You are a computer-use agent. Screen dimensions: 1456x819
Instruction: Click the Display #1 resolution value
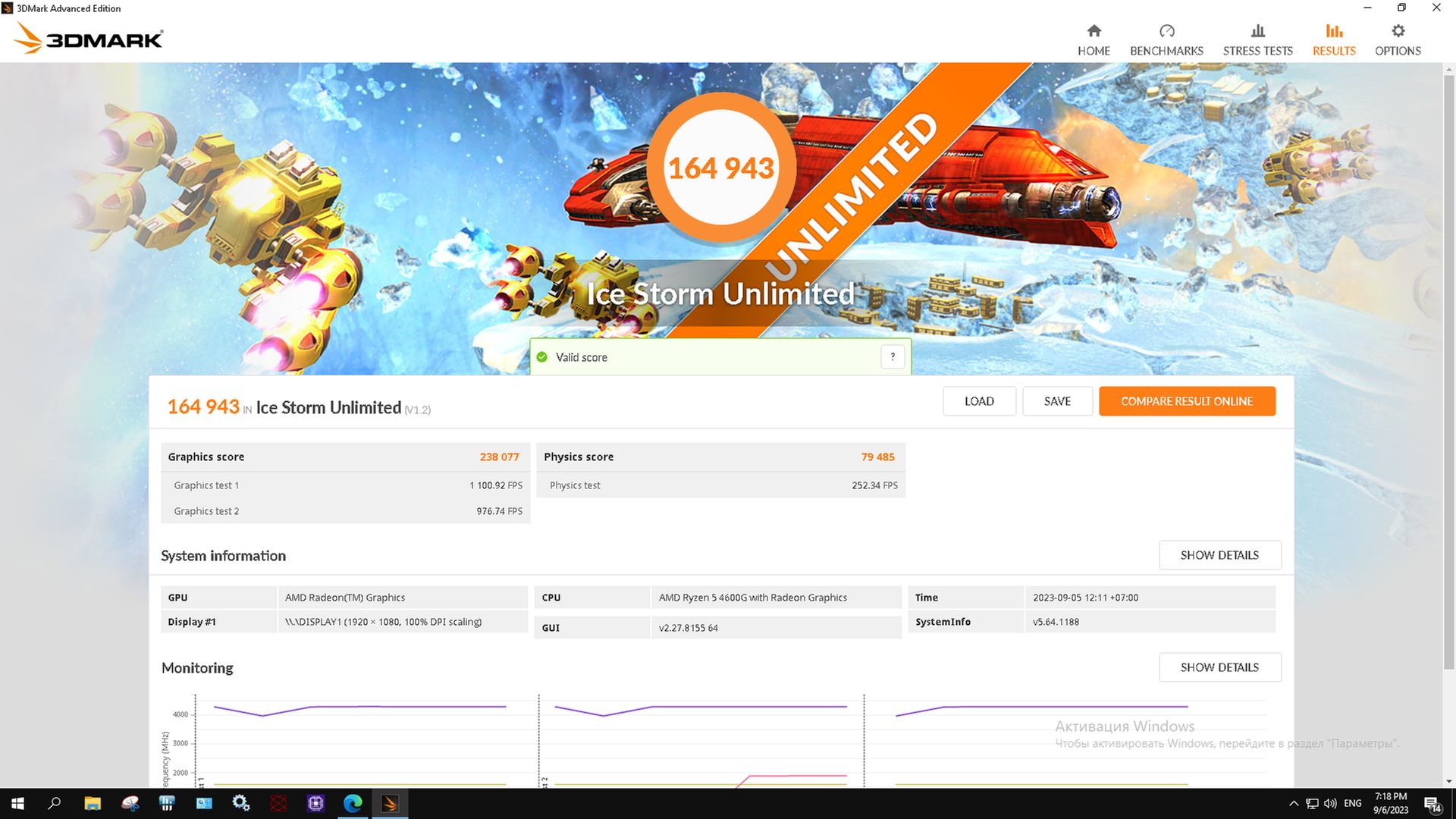[383, 622]
